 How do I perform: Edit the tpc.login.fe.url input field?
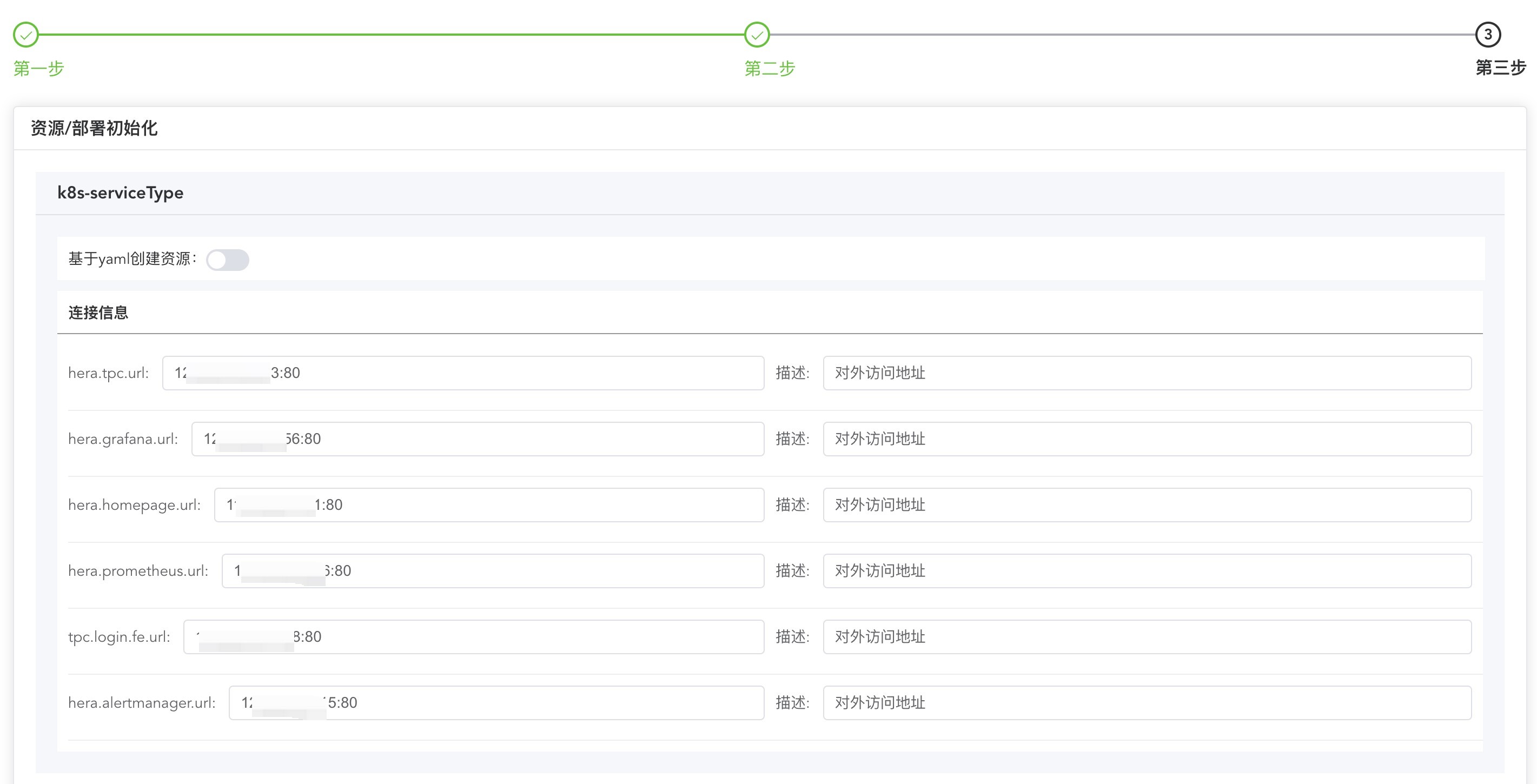click(474, 636)
